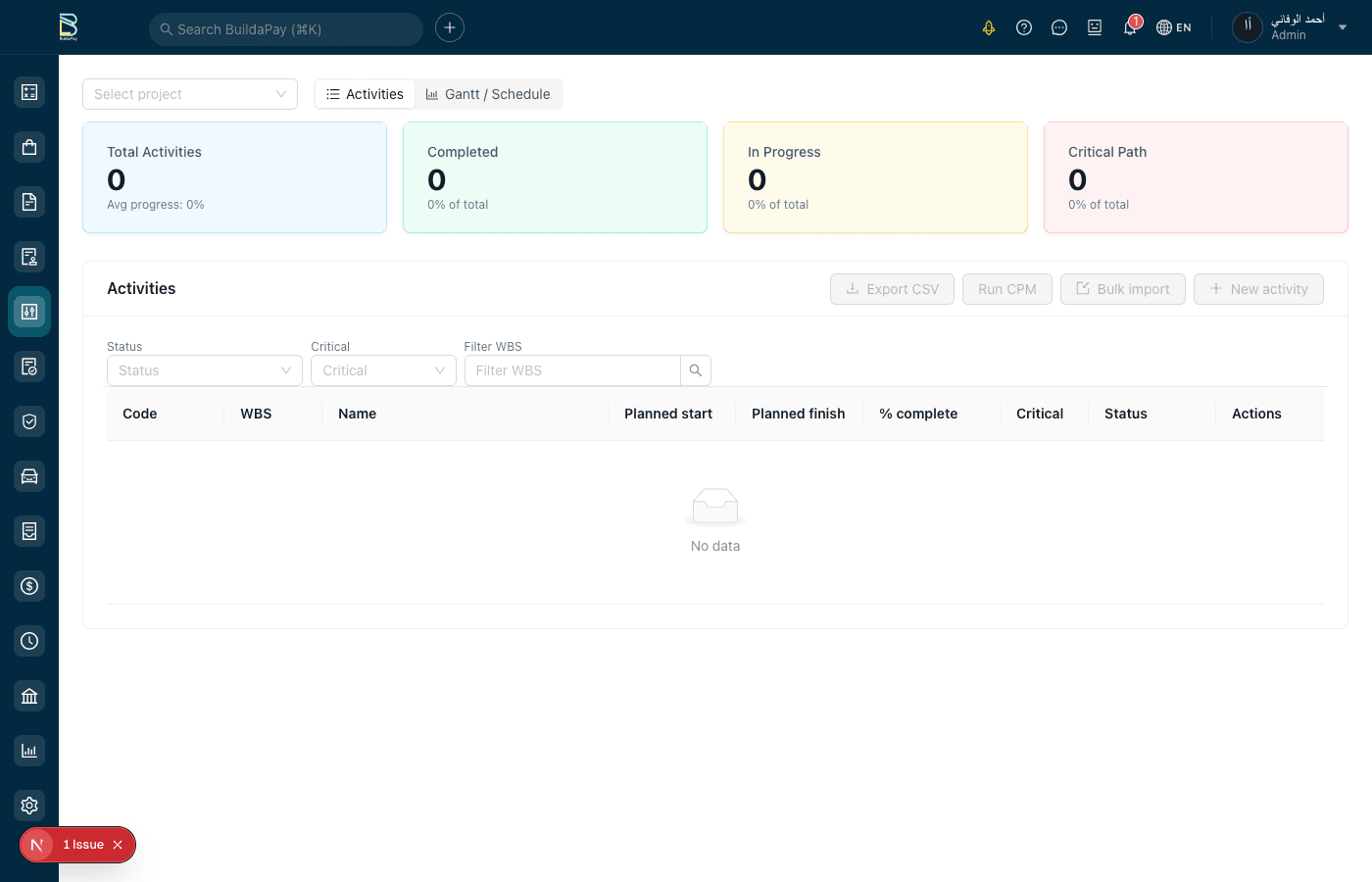Open the shield check sidebar icon
Image resolution: width=1372 pixels, height=882 pixels.
29,421
